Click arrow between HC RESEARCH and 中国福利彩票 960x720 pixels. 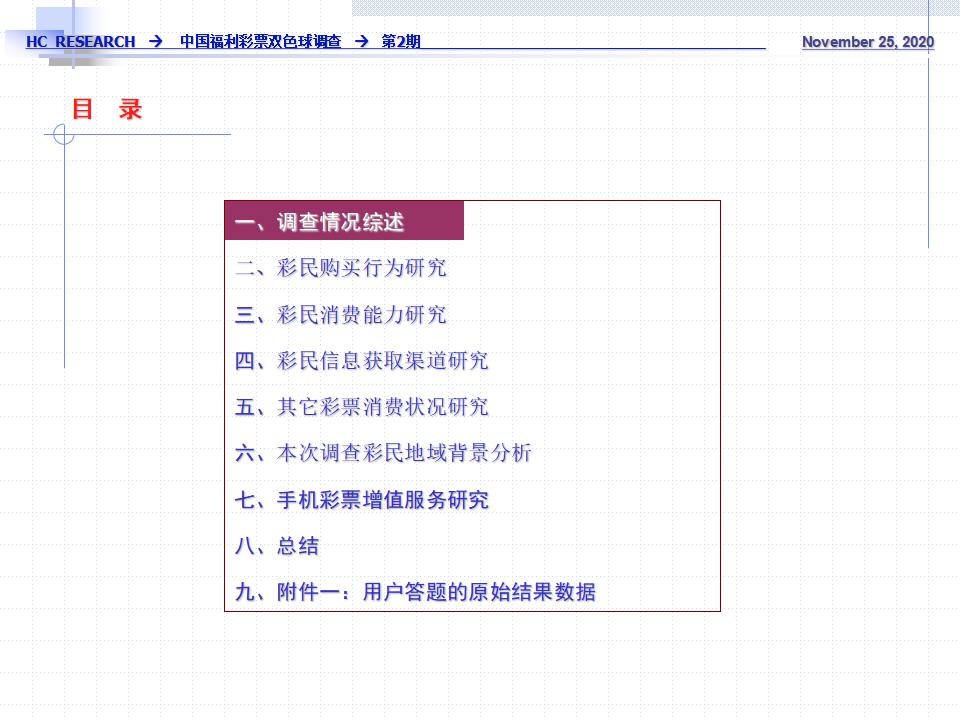(156, 41)
